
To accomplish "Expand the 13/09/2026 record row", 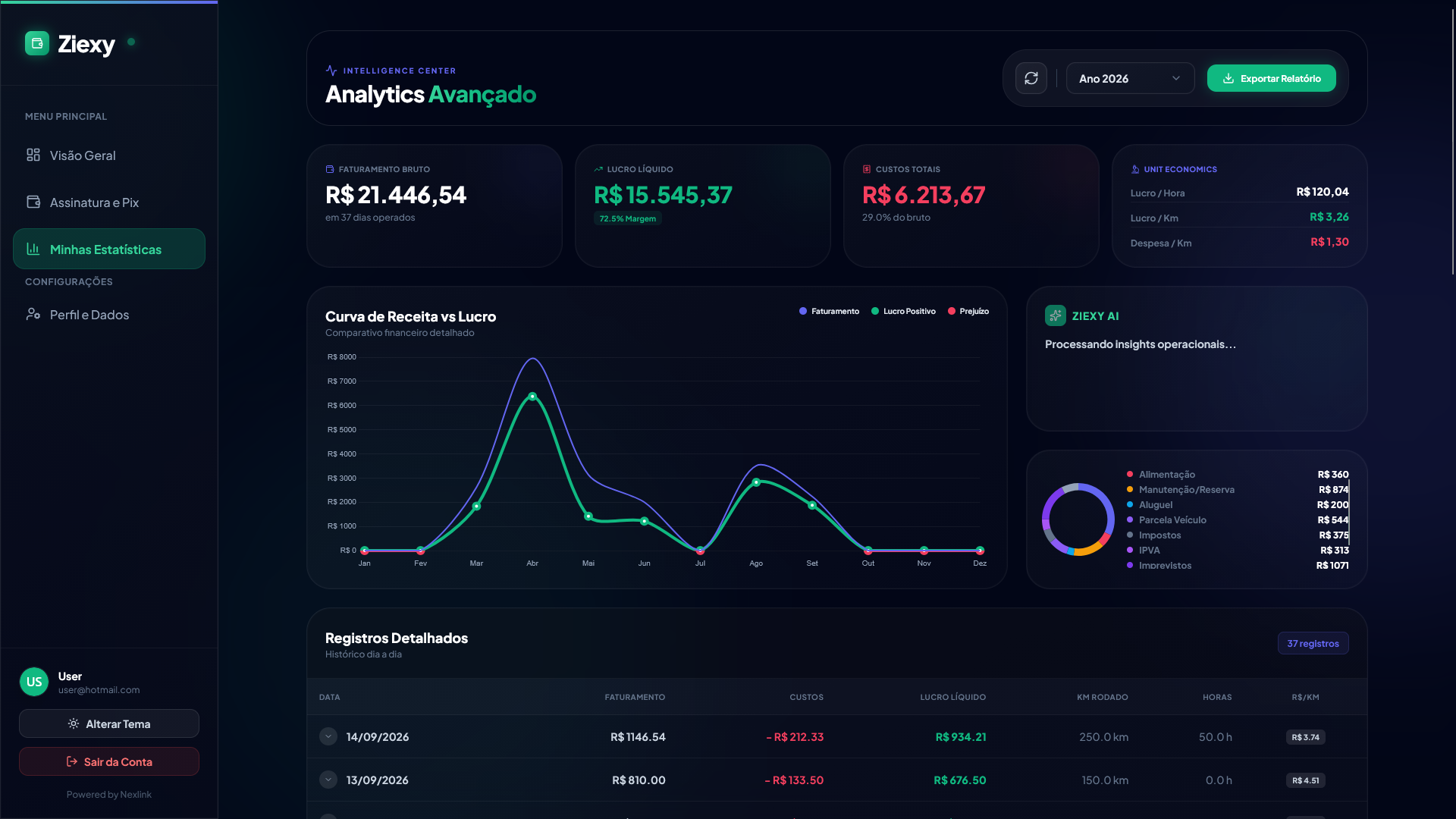I will pos(328,780).
